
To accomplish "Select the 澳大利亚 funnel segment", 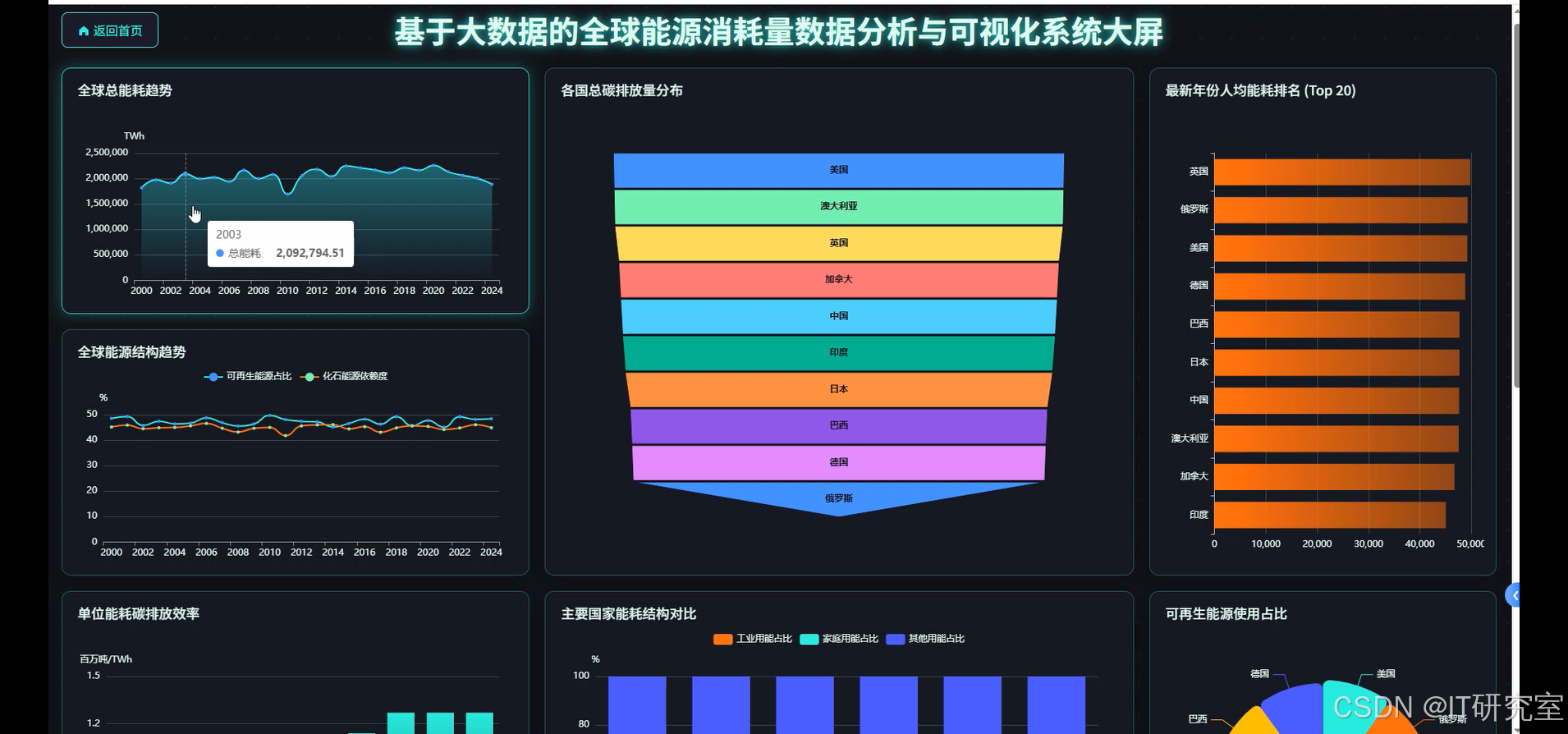I will [x=839, y=207].
